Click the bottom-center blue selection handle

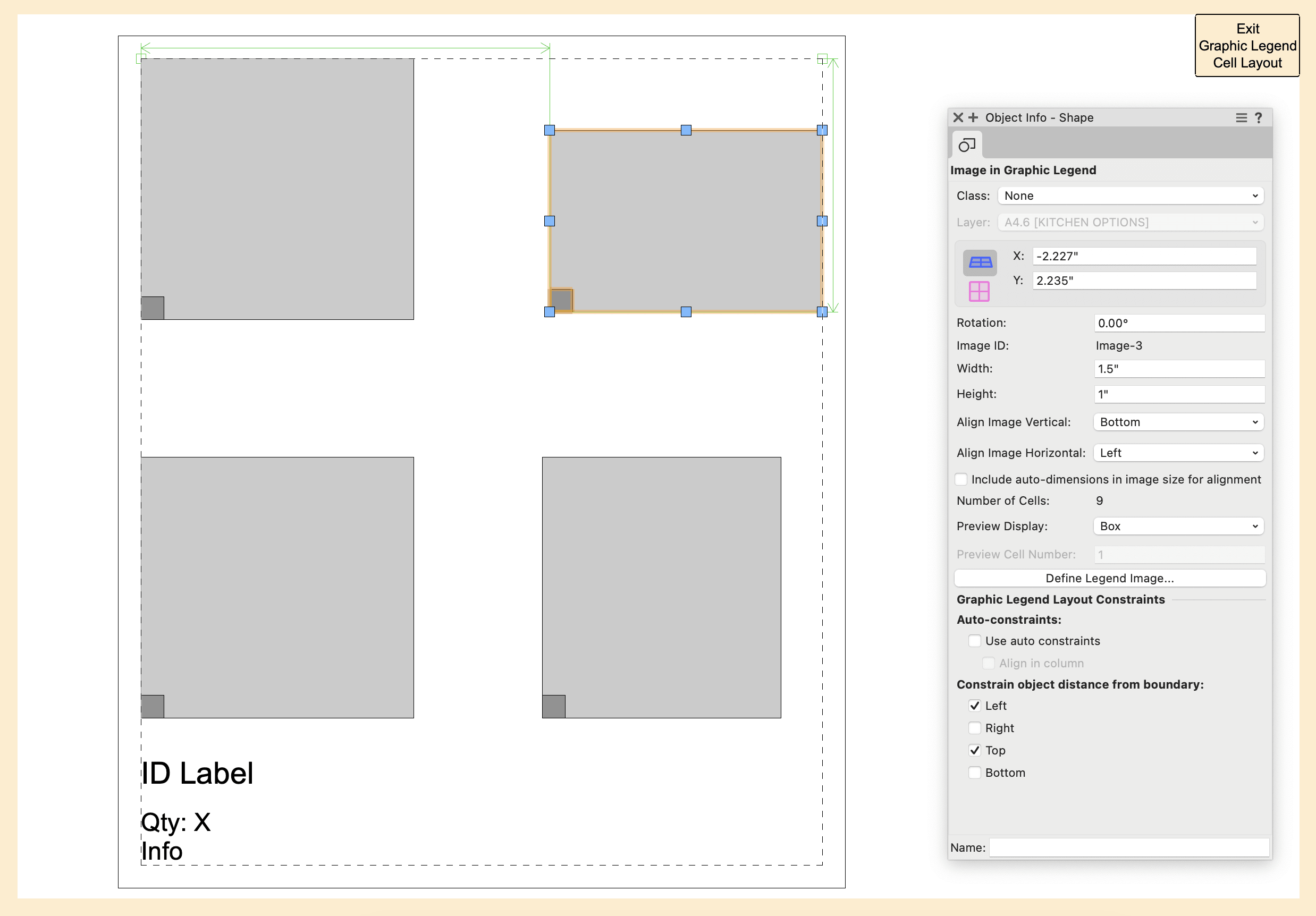[686, 312]
